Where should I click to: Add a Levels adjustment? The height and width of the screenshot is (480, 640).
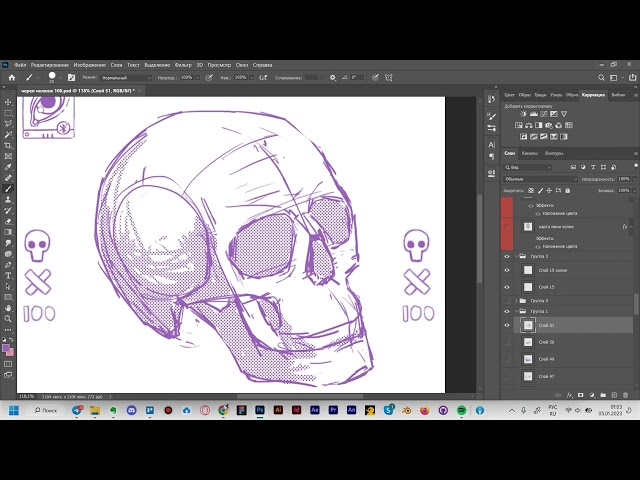tap(533, 114)
